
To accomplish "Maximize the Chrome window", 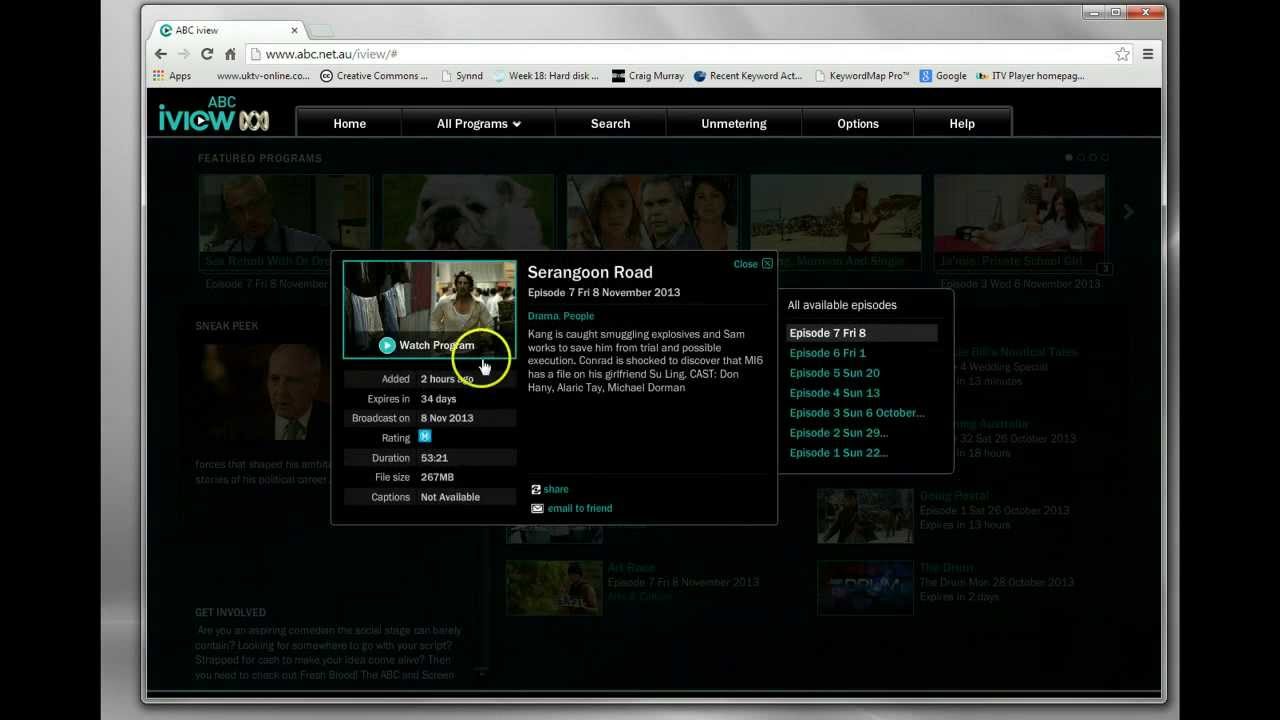I will 1117,12.
